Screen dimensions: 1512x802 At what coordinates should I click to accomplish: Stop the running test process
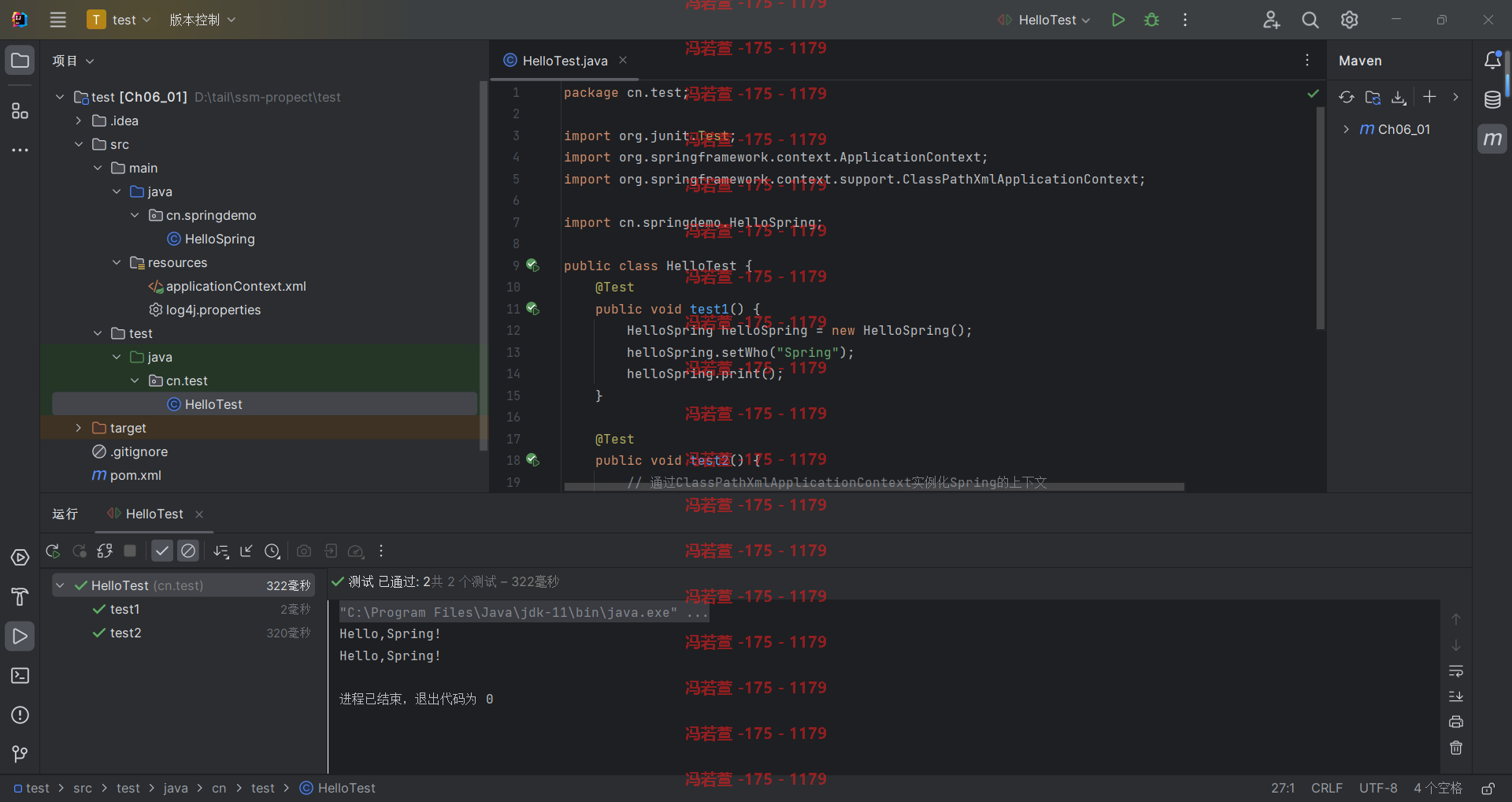tap(131, 551)
